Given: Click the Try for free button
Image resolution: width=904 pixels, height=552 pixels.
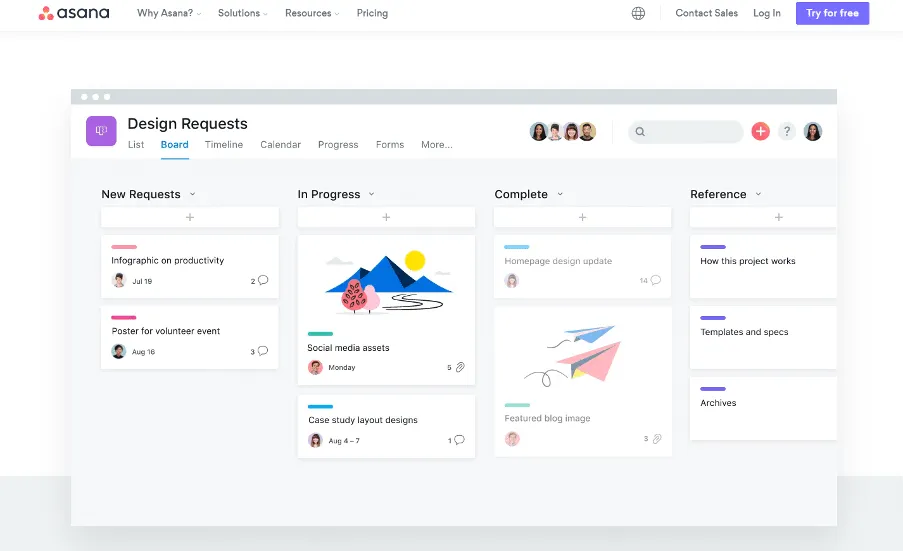Looking at the screenshot, I should [832, 14].
